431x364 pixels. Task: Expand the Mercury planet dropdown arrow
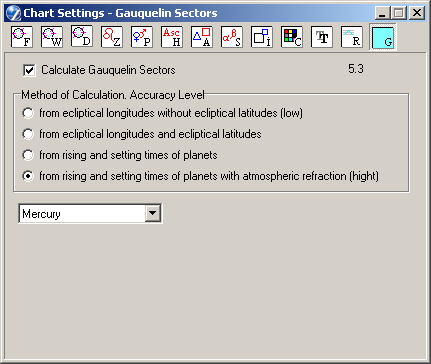(153, 213)
